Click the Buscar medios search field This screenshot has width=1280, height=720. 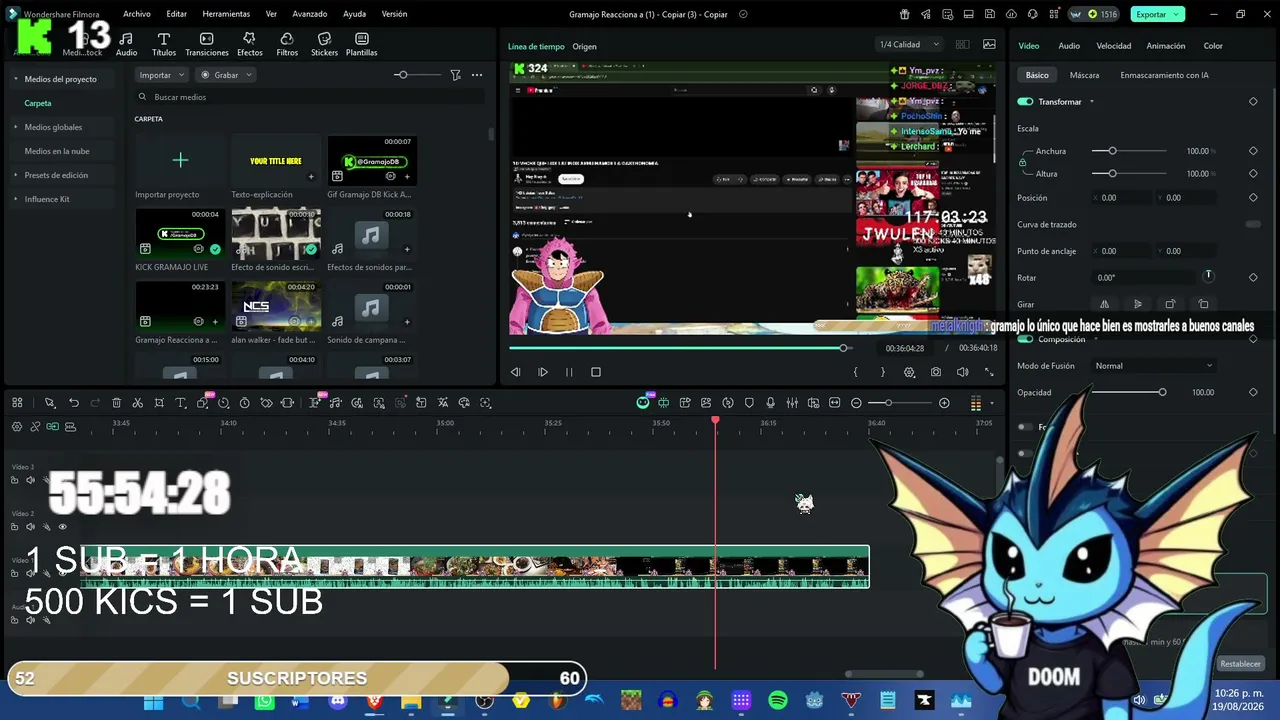click(x=310, y=97)
